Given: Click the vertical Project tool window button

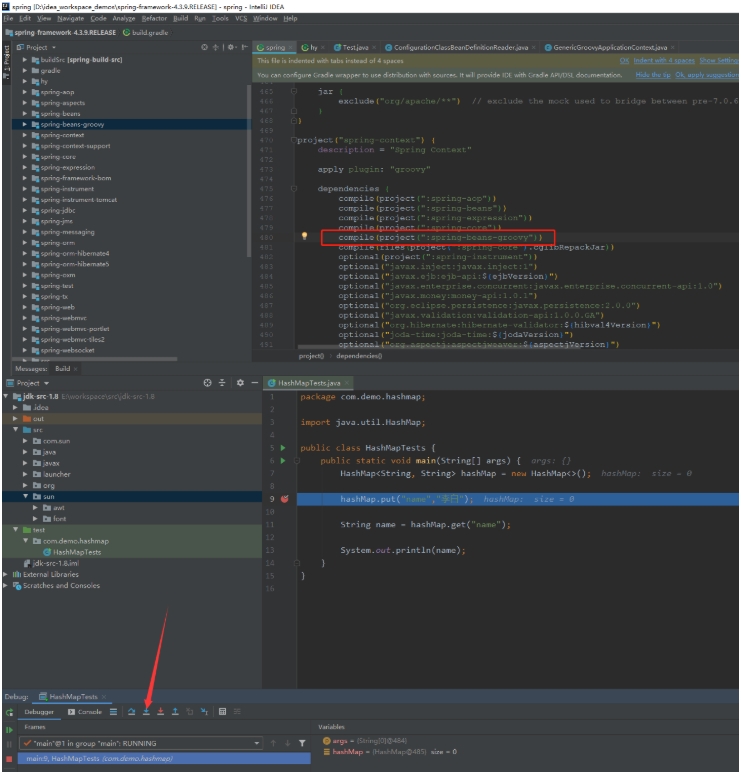Looking at the screenshot, I should 6,63.
